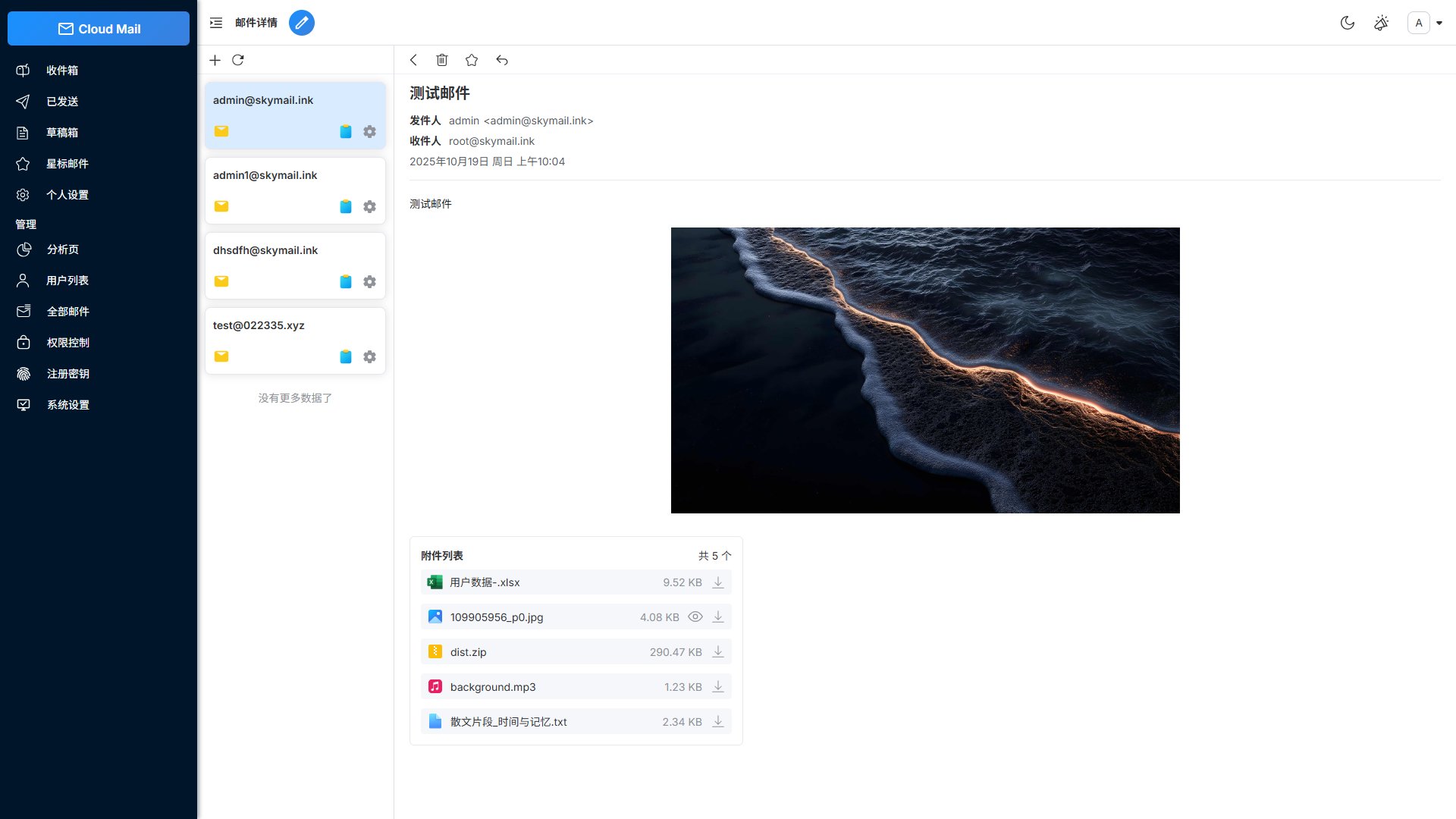Click the ocean beach image in email

(x=925, y=370)
